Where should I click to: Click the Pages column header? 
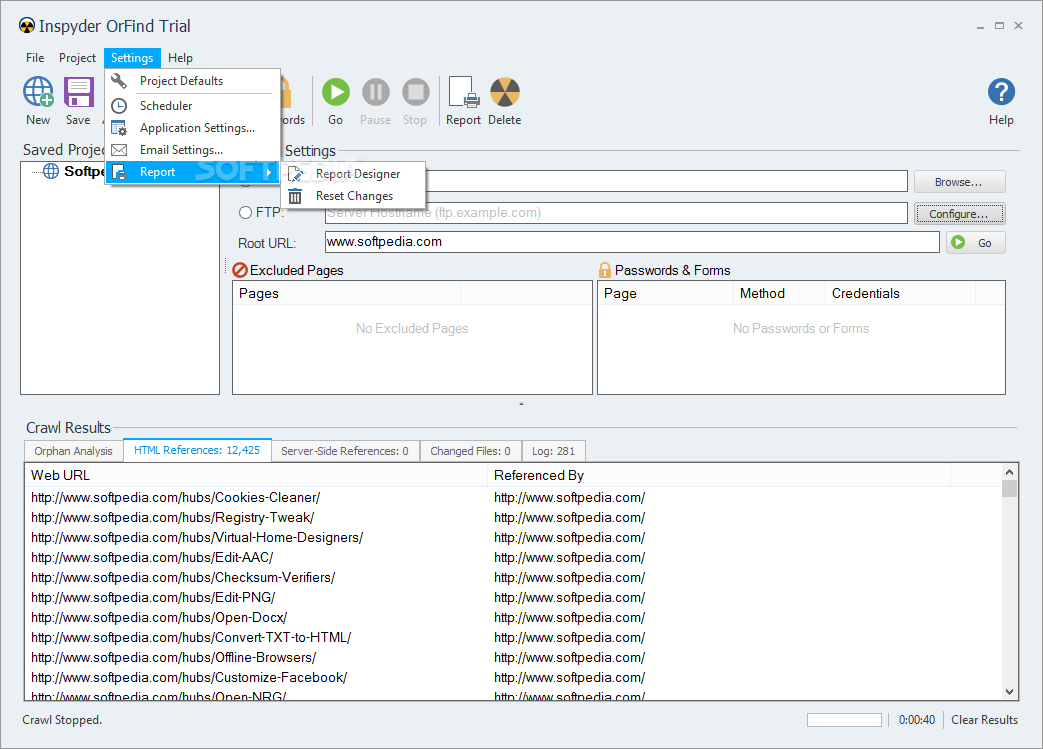(347, 293)
